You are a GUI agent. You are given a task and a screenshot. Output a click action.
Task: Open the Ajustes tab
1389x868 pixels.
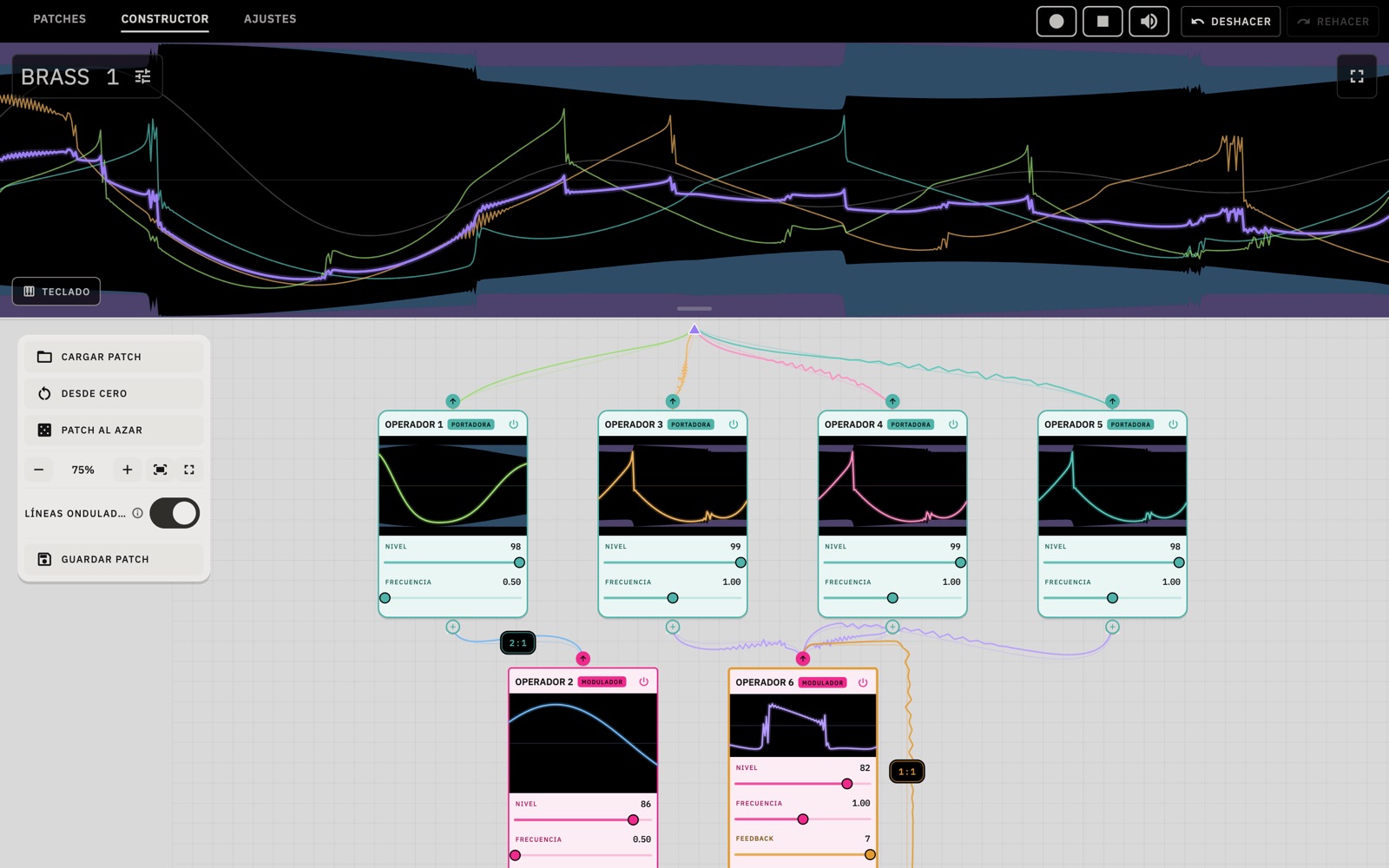click(x=270, y=19)
